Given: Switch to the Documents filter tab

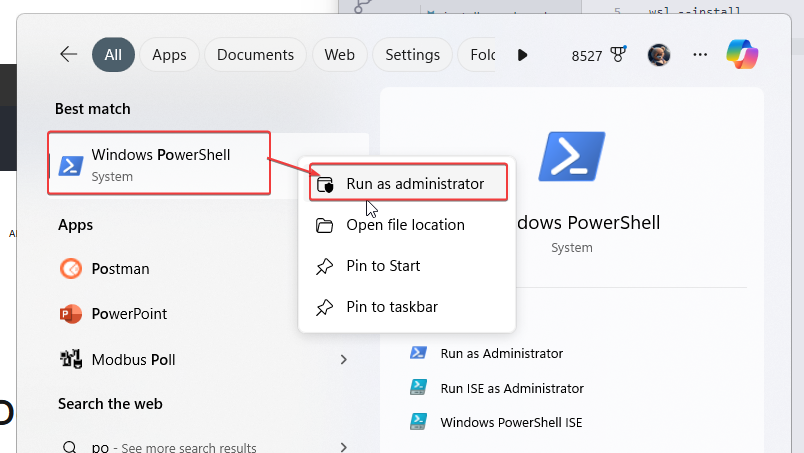Looking at the screenshot, I should click(255, 55).
